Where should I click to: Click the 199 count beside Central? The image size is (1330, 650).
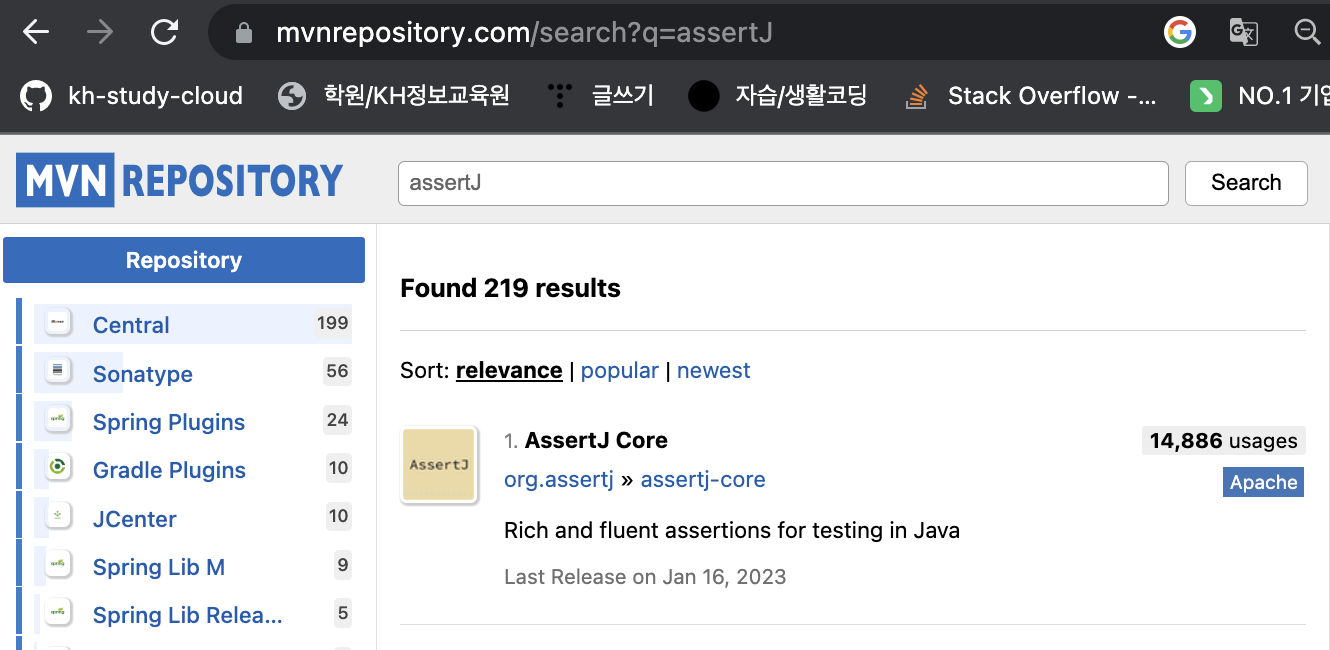(332, 323)
